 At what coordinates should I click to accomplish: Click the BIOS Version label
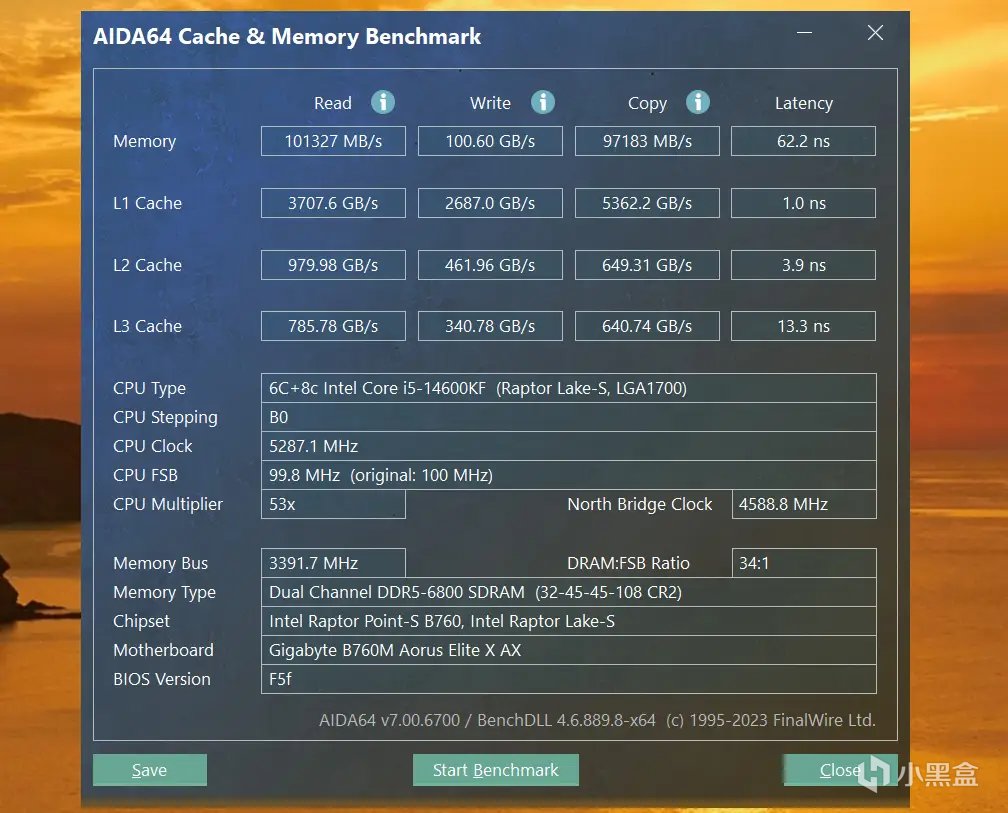click(162, 679)
